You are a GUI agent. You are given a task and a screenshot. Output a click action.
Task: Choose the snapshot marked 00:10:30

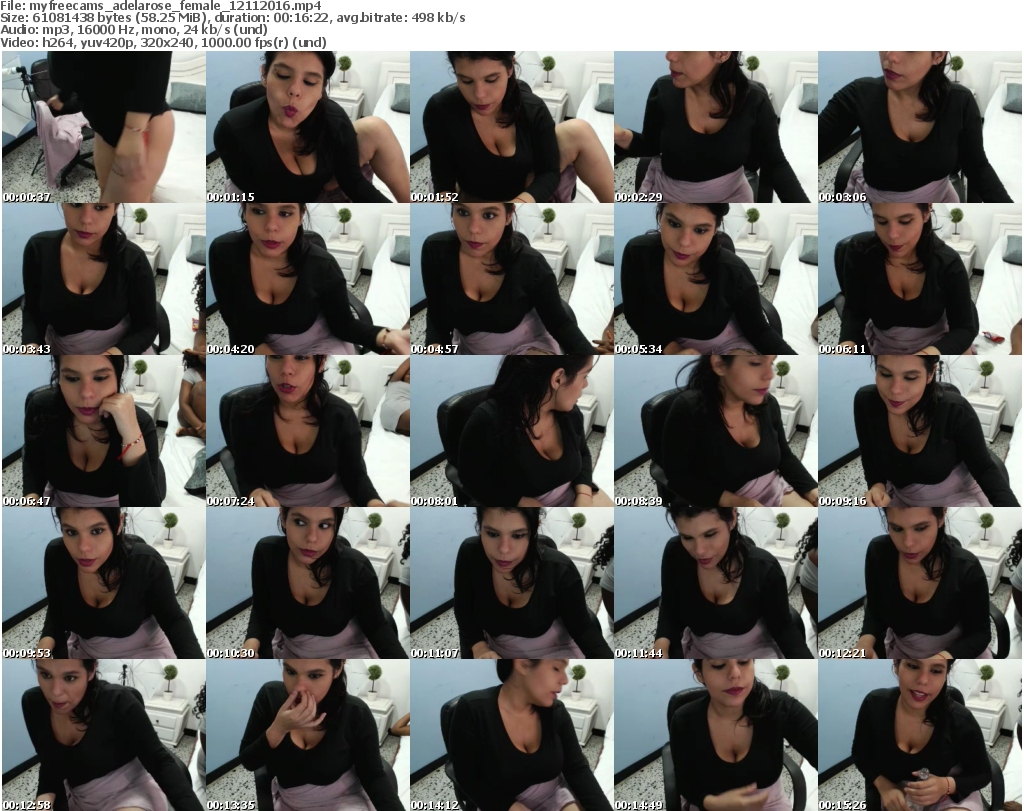[308, 583]
